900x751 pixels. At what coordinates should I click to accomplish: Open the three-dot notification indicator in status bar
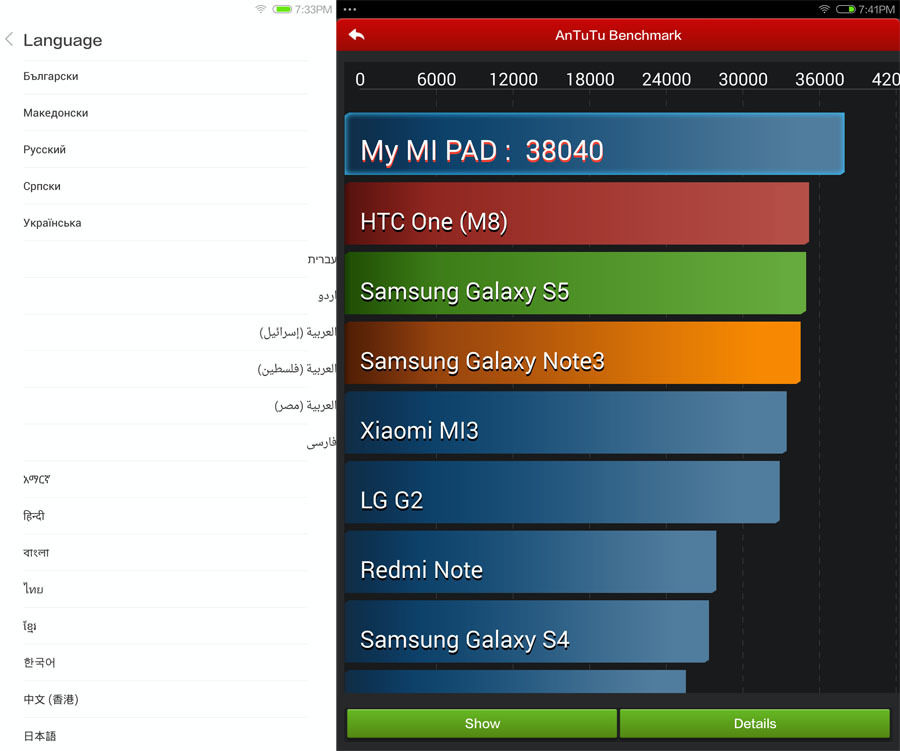click(x=350, y=9)
